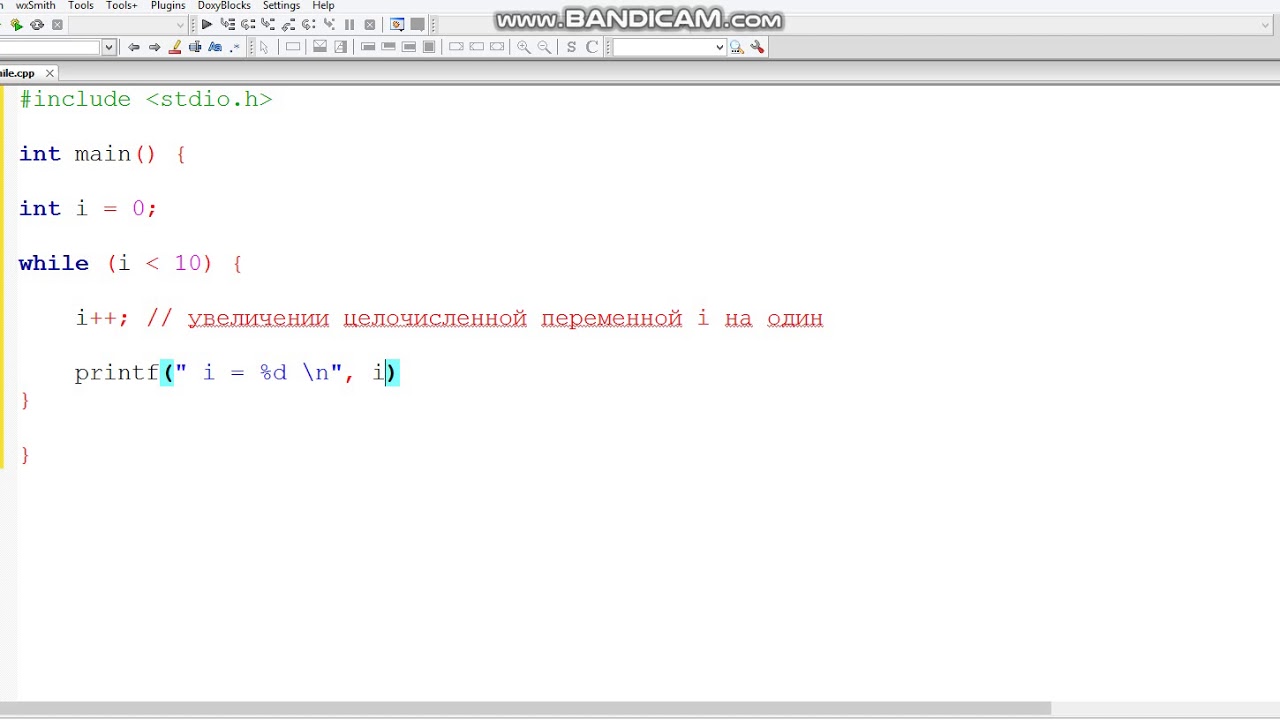Click the Step out debugger icon
The height and width of the screenshot is (720, 1280).
(288, 24)
